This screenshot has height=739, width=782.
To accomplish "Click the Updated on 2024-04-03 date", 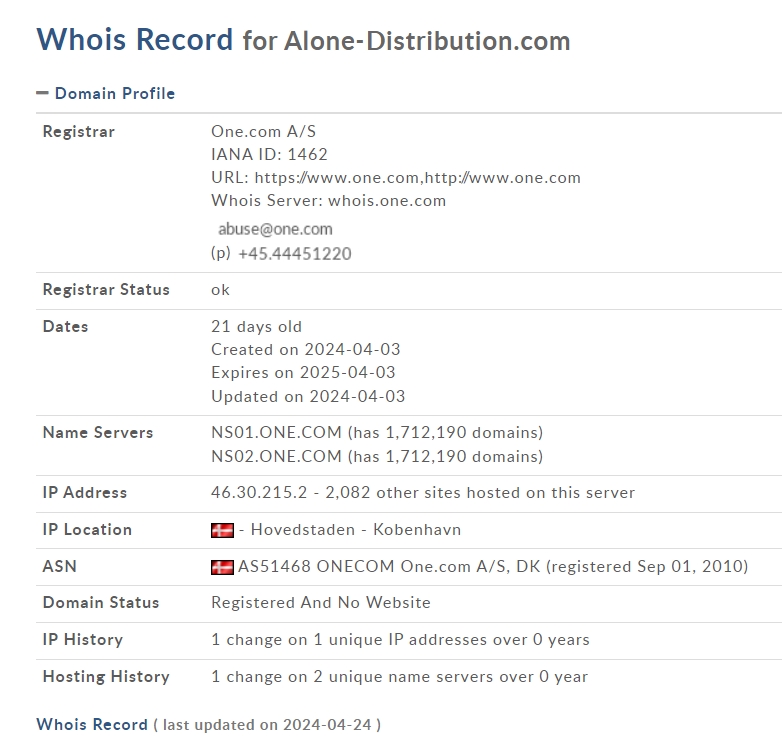I will (308, 396).
